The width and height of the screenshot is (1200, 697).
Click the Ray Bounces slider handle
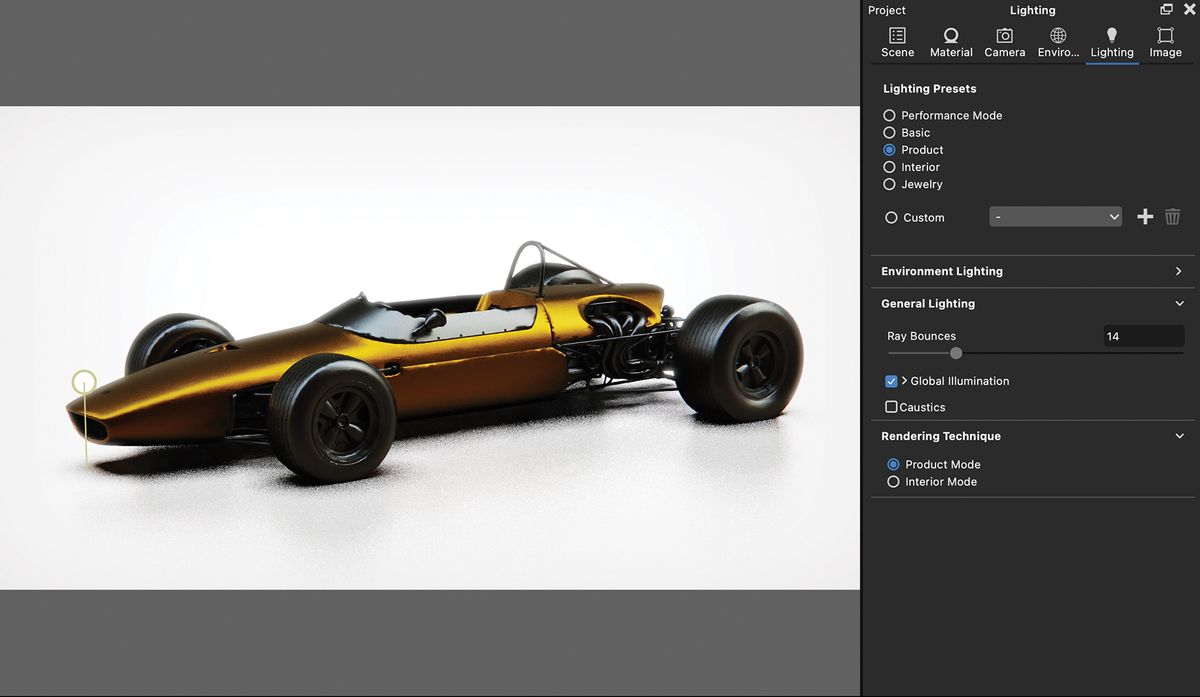click(x=955, y=353)
